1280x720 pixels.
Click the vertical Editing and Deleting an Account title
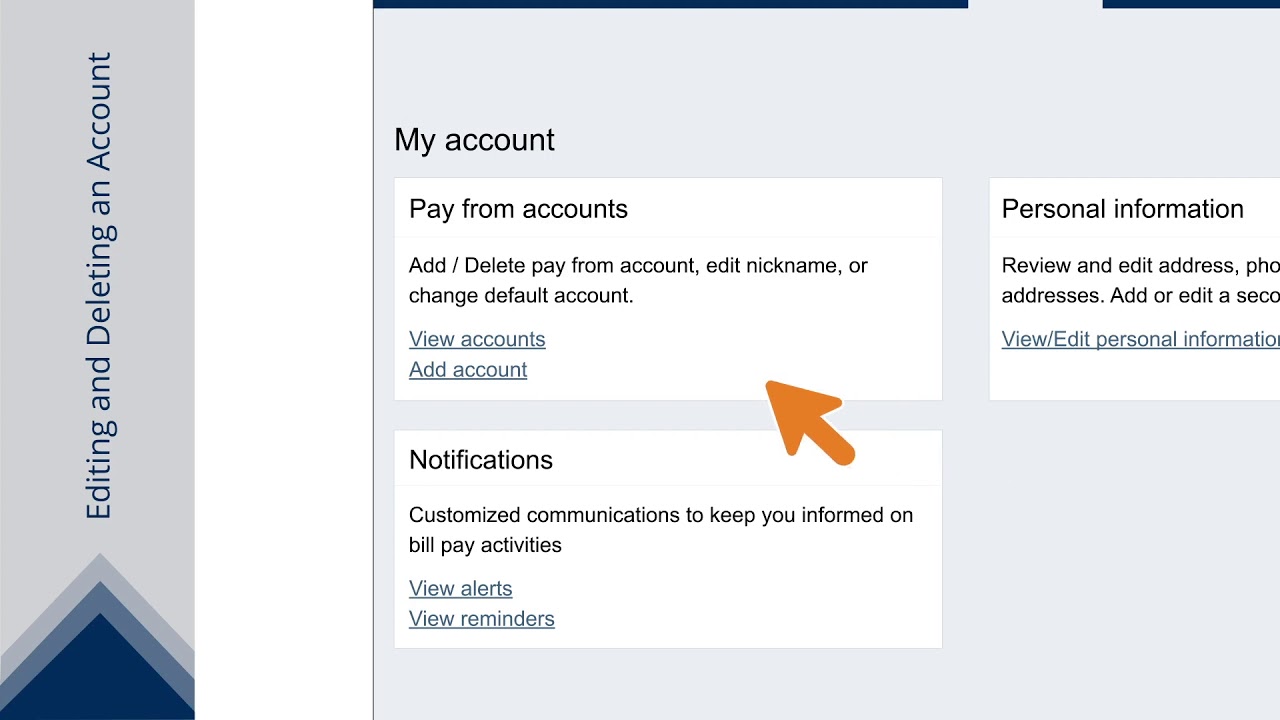point(99,286)
